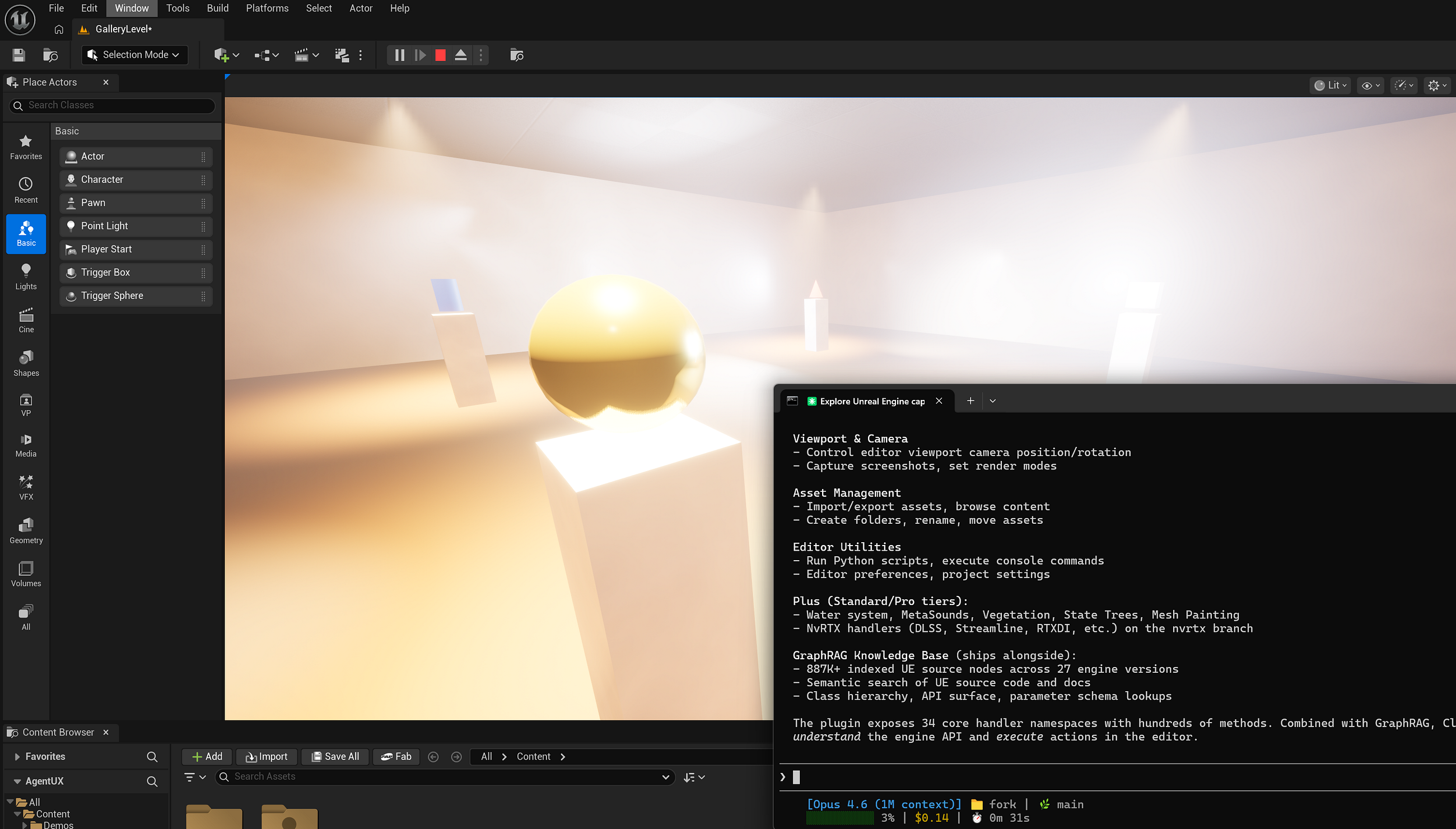Go to the home icon tab
The height and width of the screenshot is (829, 1456).
point(59,29)
